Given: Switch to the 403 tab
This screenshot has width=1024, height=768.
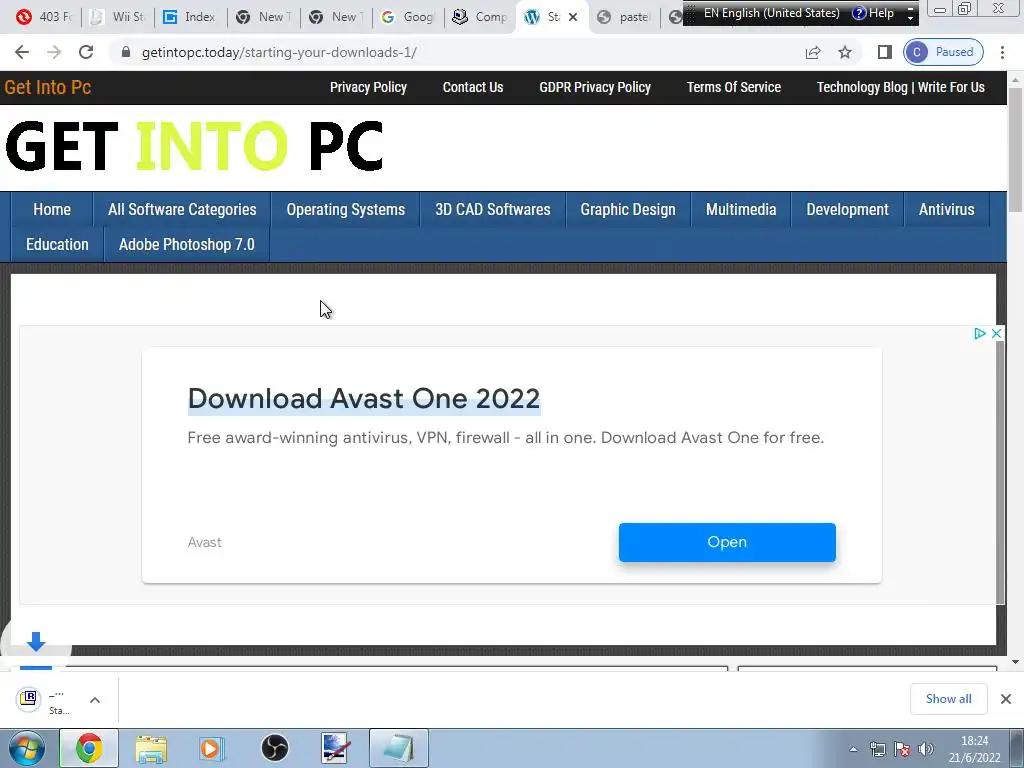Looking at the screenshot, I should click(x=43, y=17).
